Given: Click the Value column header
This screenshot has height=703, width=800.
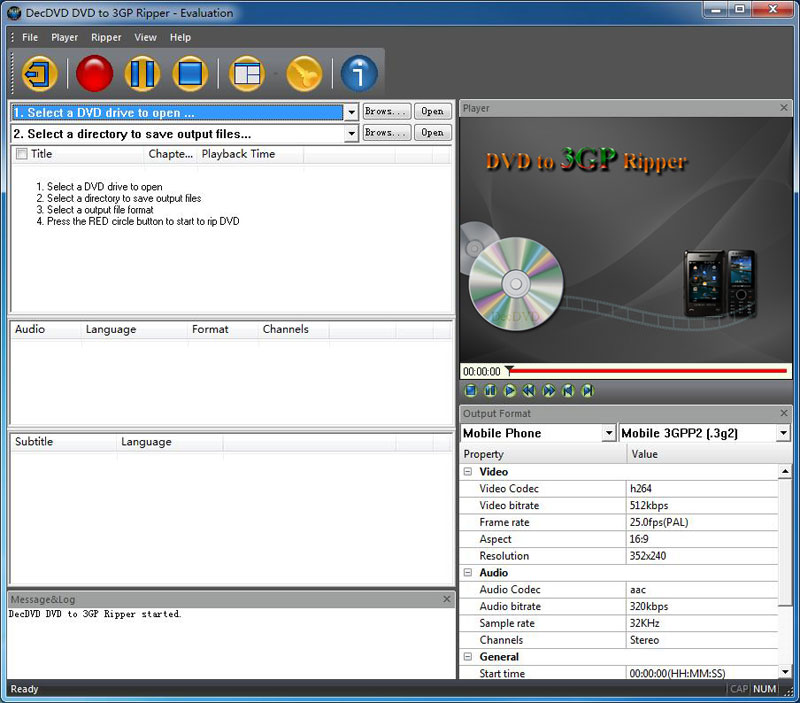Looking at the screenshot, I should pos(709,454).
